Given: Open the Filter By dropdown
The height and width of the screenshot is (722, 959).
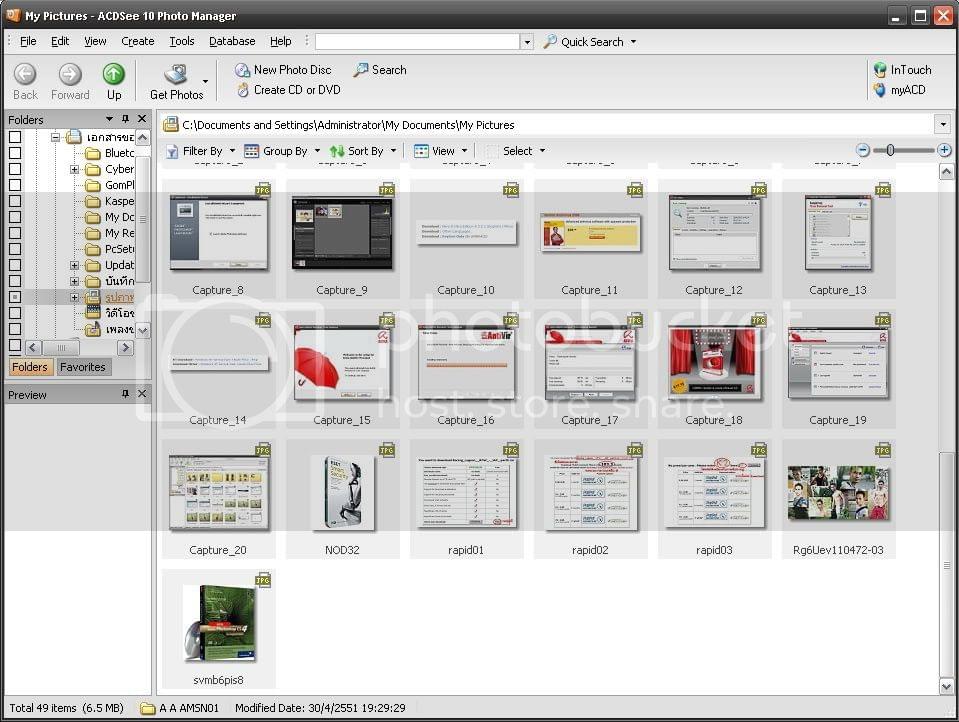Looking at the screenshot, I should coord(232,151).
